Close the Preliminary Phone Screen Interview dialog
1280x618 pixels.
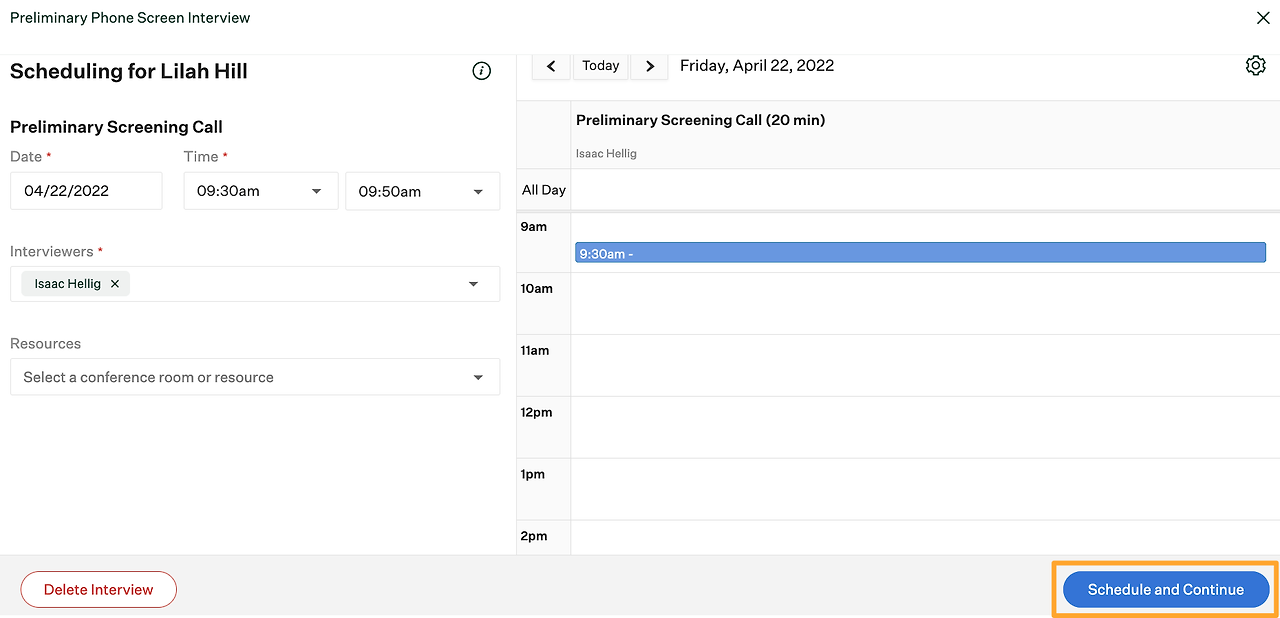pos(1263,18)
